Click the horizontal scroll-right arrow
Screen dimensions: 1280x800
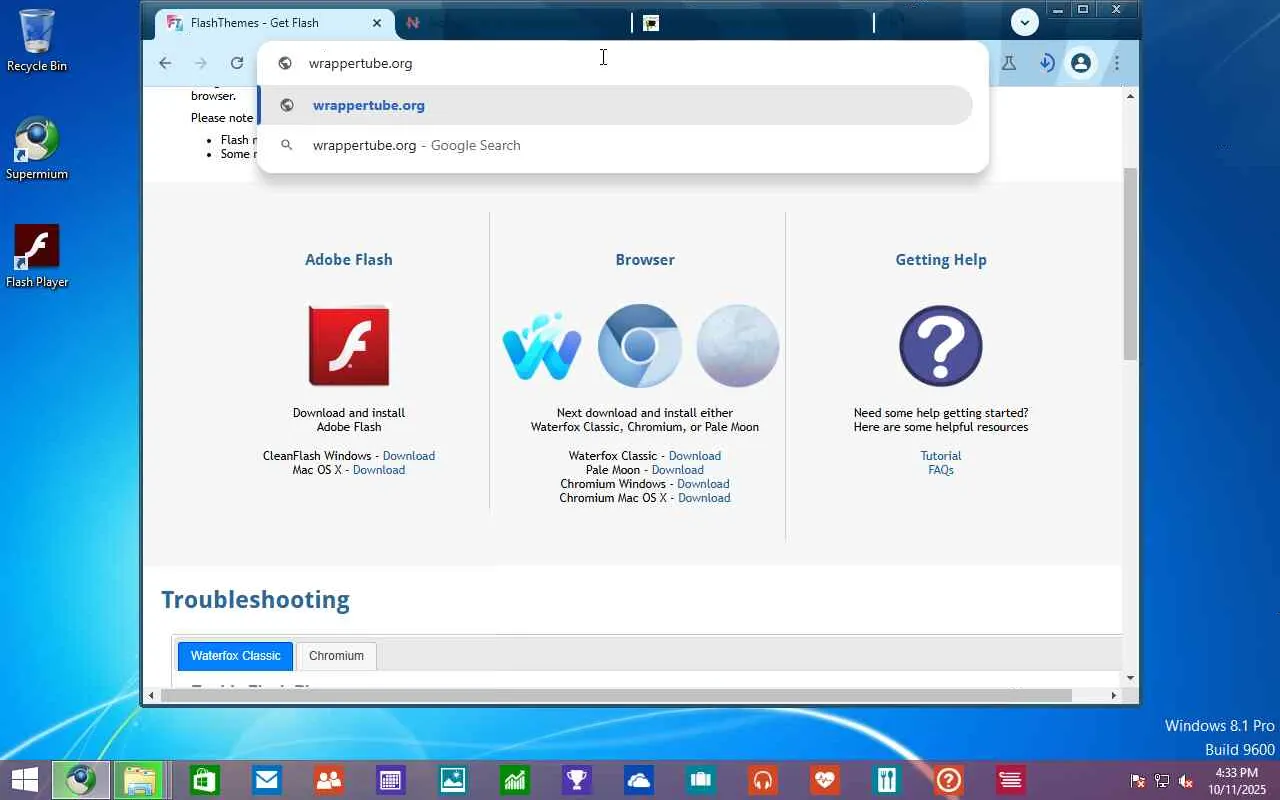(1114, 695)
